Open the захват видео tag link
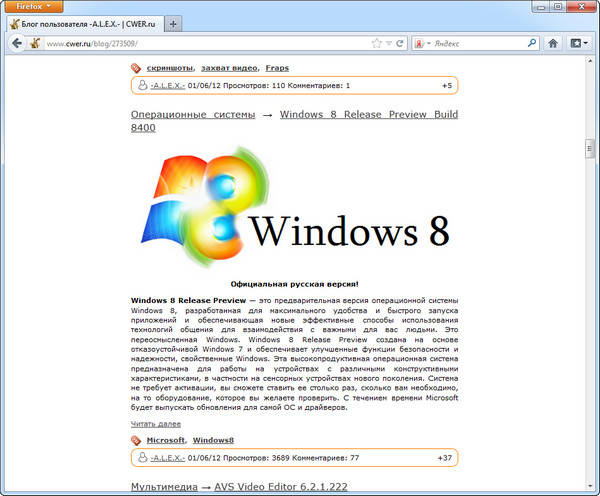The image size is (600, 496). [x=229, y=68]
